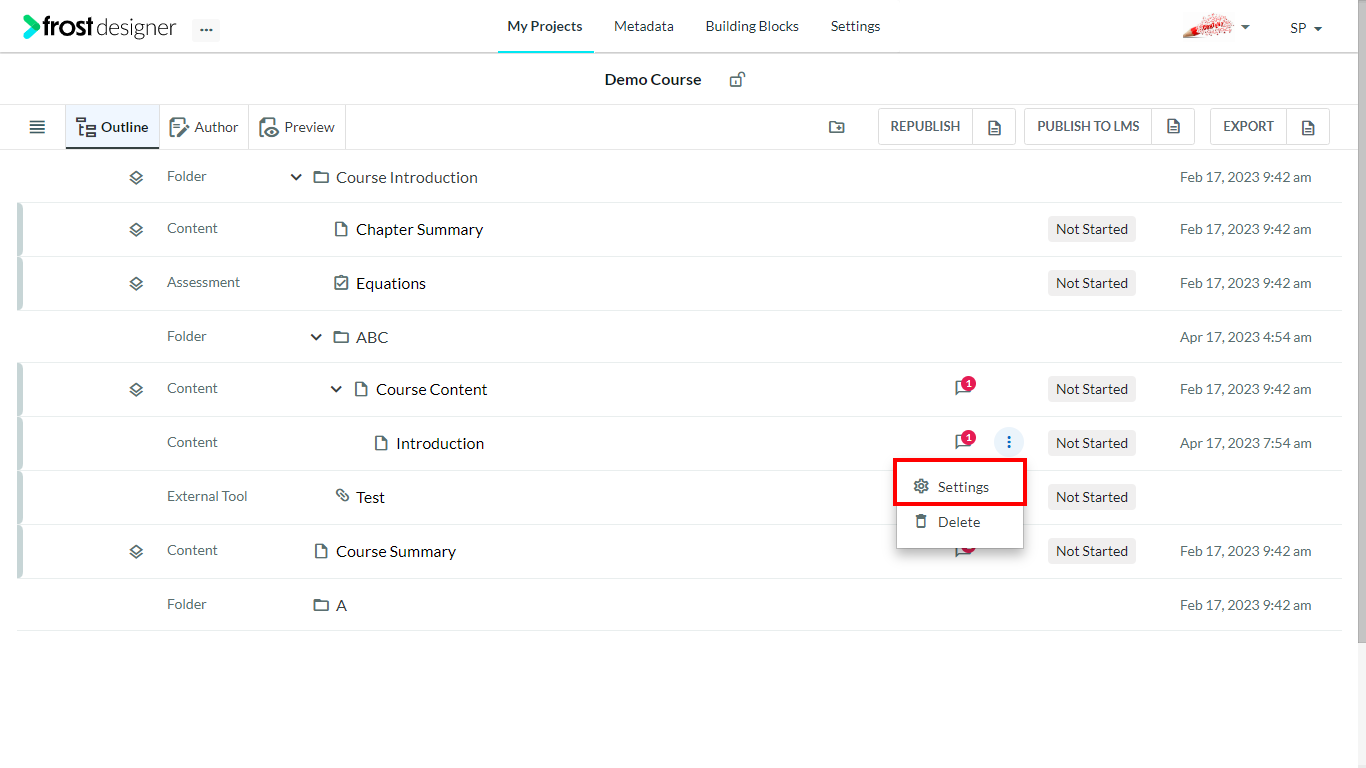Image resolution: width=1366 pixels, height=768 pixels.
Task: Click layers icon in Course Content row
Action: [136, 390]
